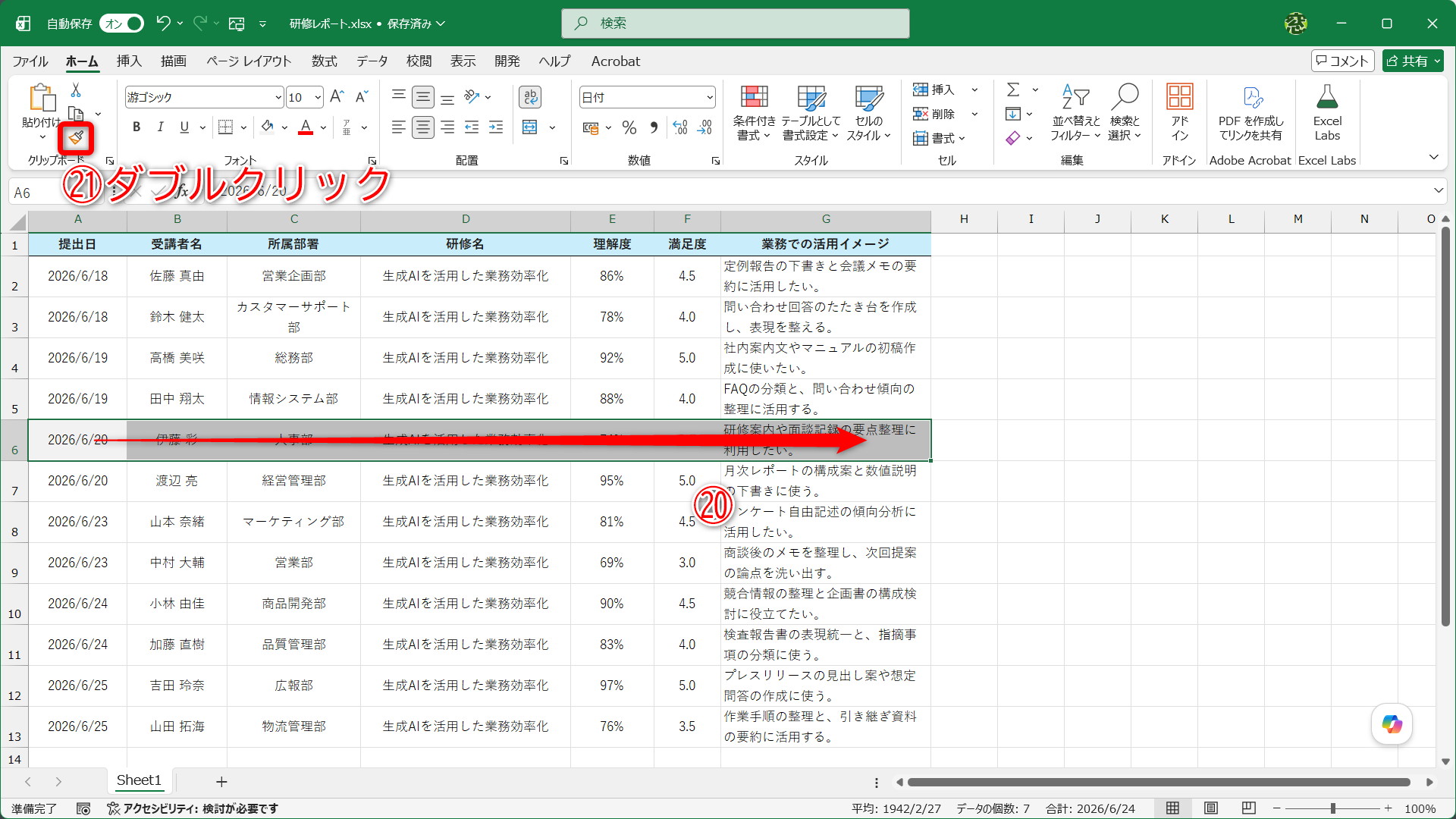
Task: Expand the formula bar chevron
Action: tap(1438, 190)
